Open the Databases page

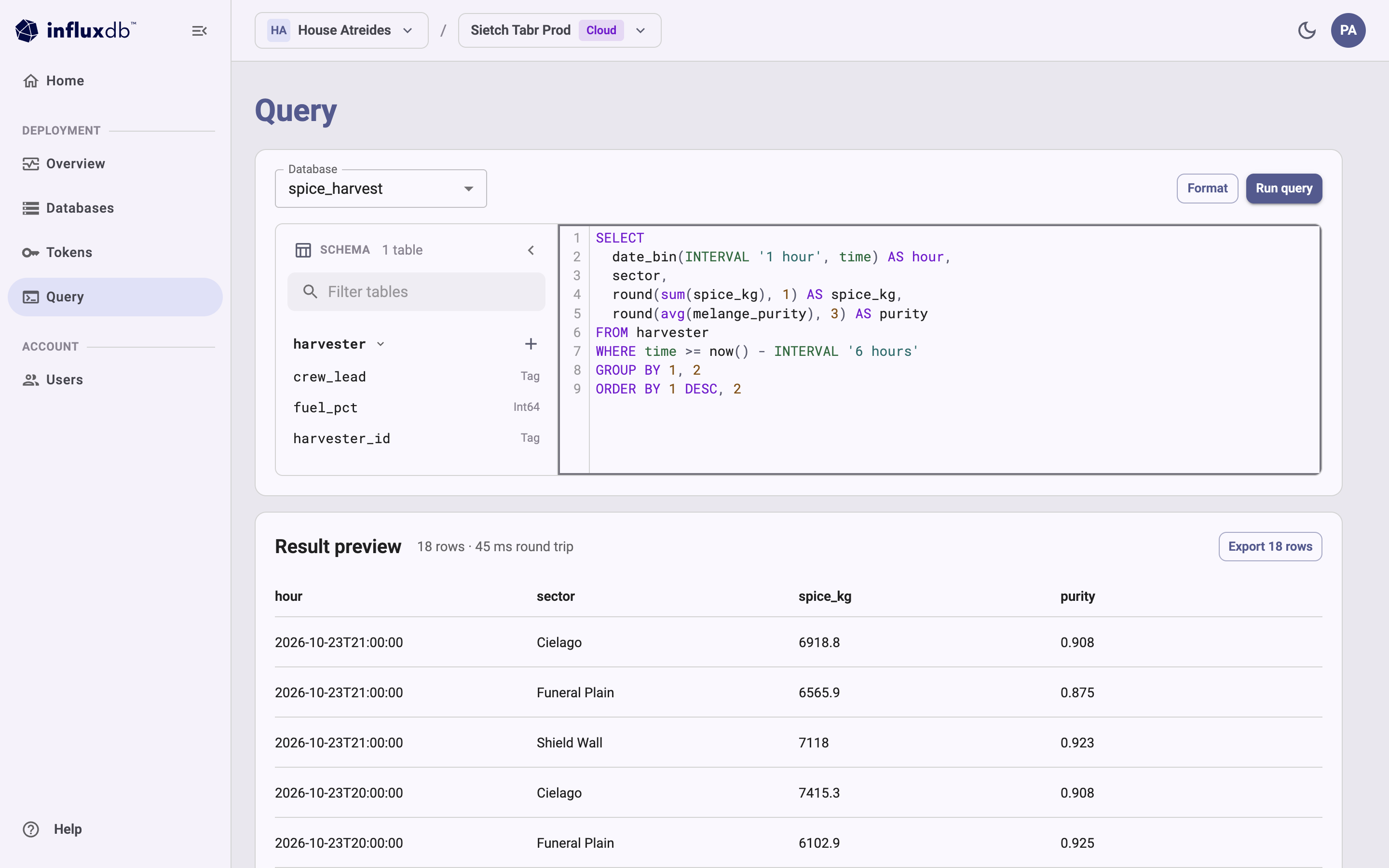coord(115,208)
